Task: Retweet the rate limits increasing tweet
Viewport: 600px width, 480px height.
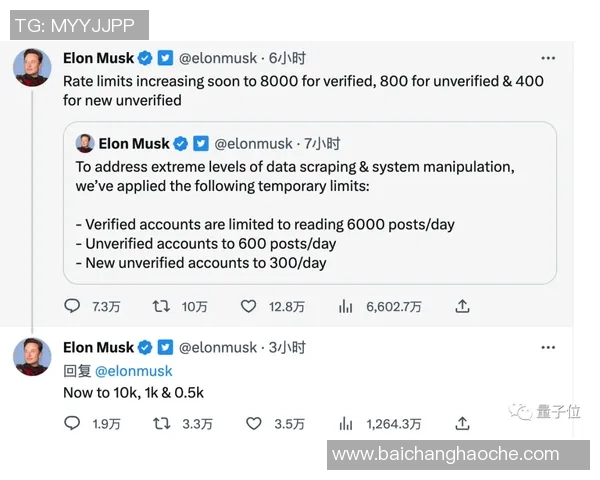Action: (160, 306)
